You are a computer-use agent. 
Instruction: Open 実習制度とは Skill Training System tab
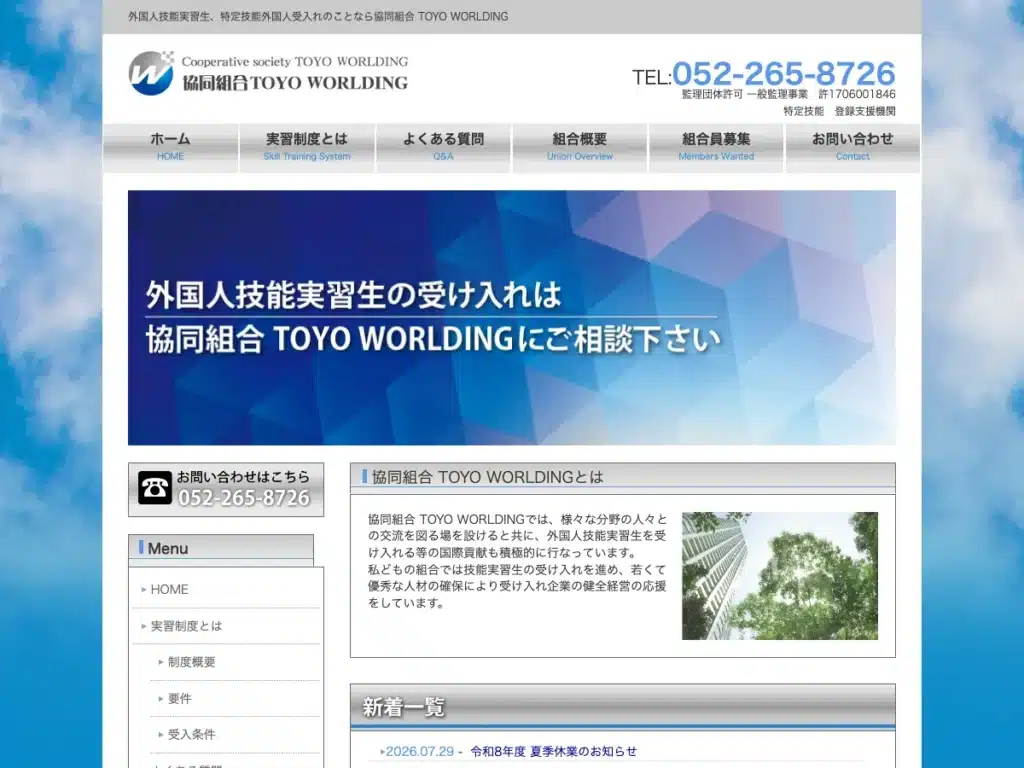coord(307,148)
